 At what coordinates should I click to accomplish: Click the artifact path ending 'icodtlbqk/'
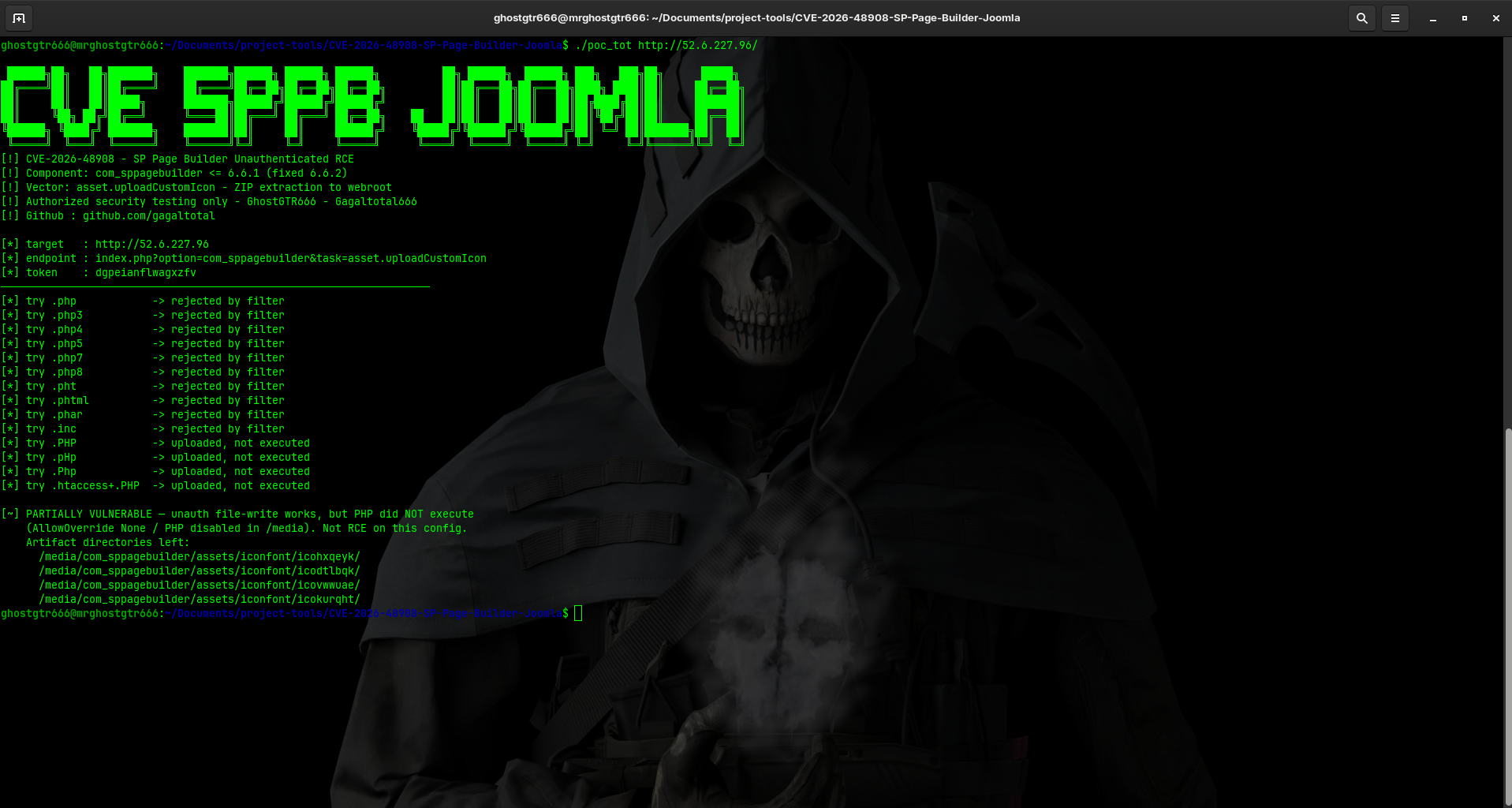[200, 571]
